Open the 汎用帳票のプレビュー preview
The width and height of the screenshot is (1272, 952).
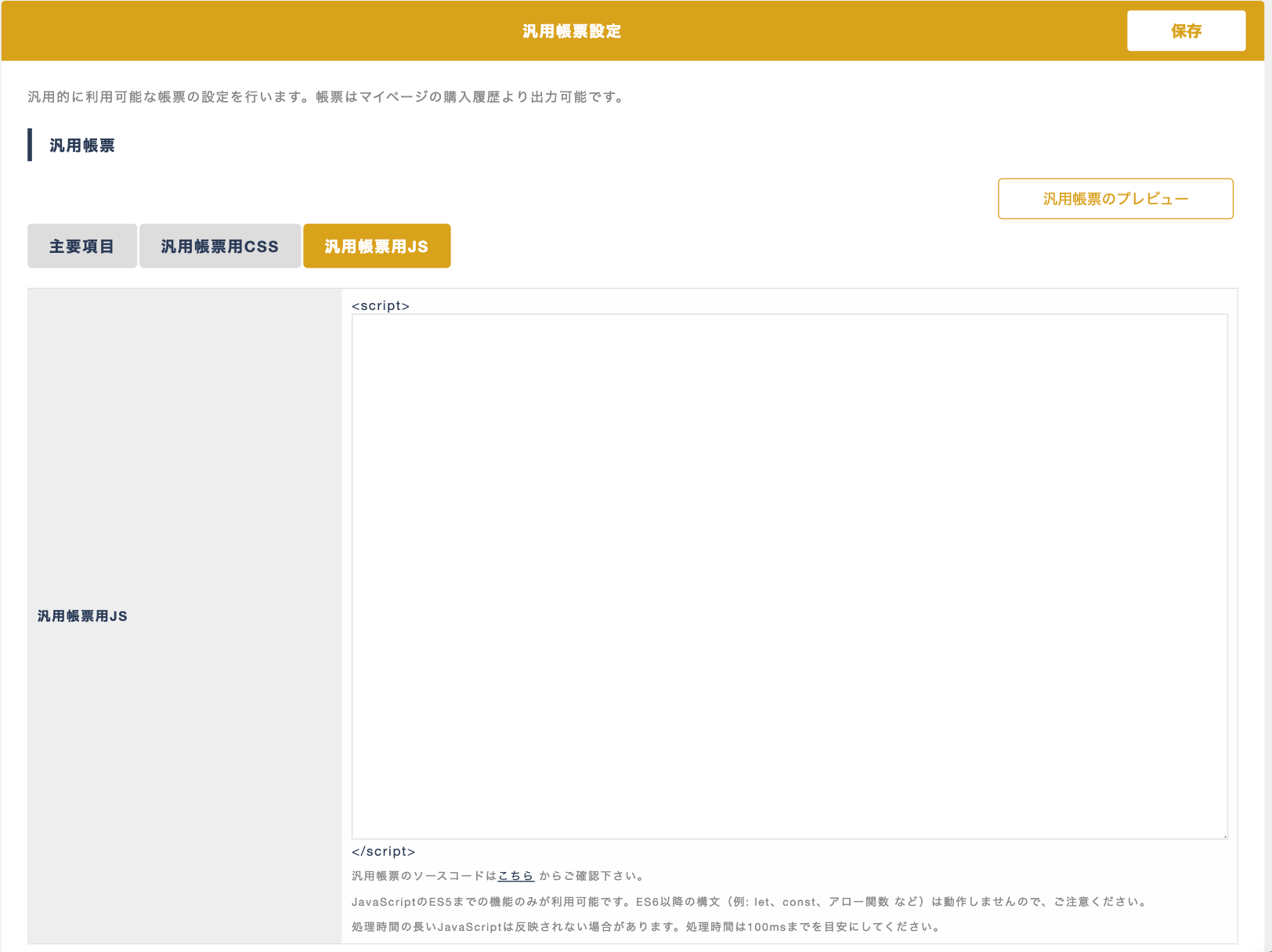[x=1115, y=199]
